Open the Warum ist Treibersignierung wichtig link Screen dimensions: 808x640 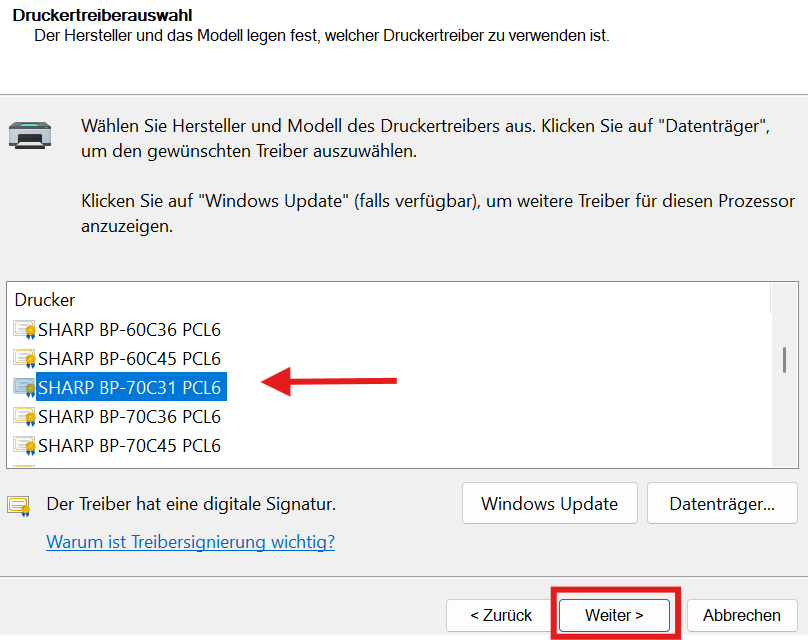(191, 542)
